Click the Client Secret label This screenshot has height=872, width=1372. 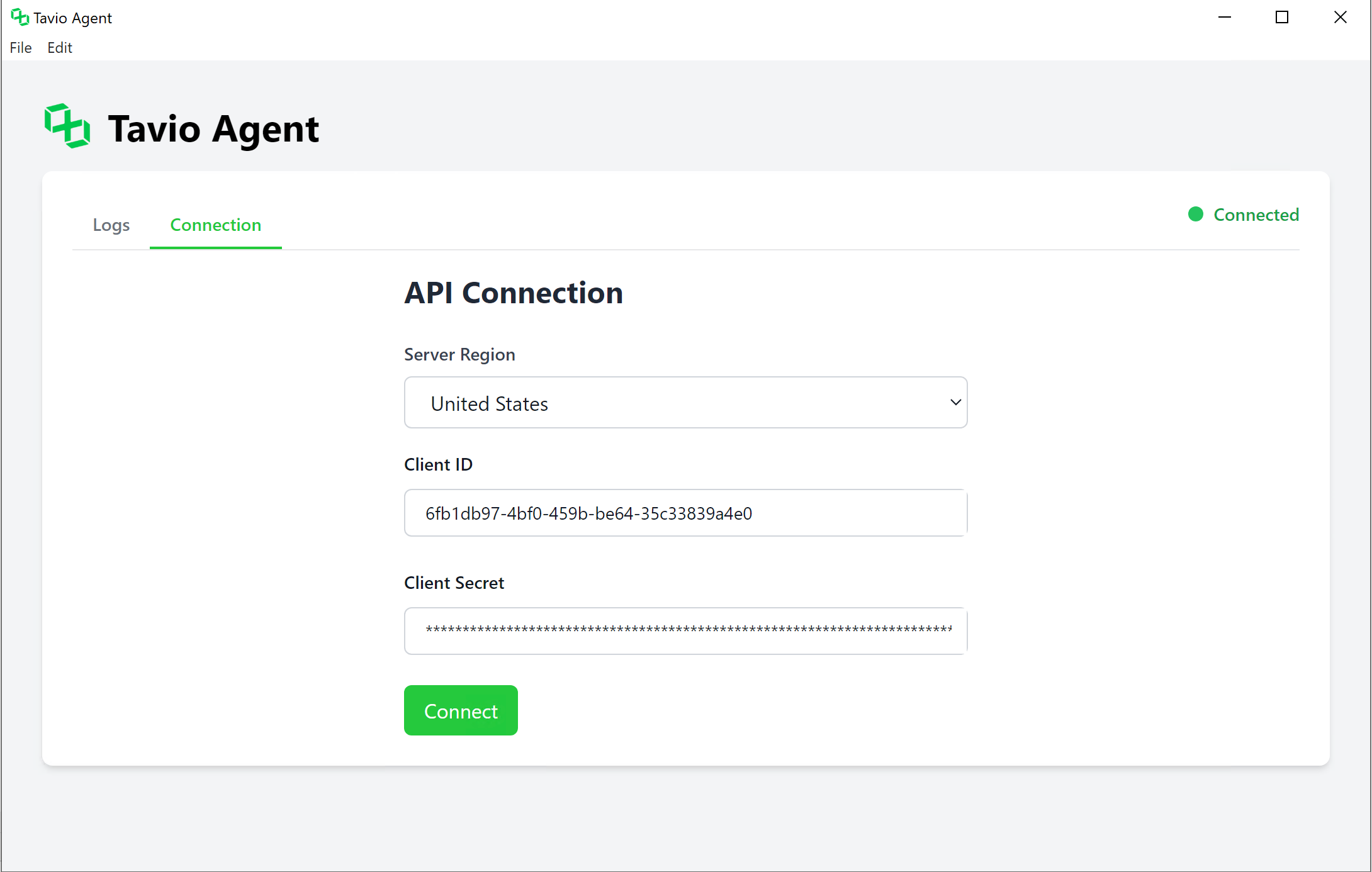pos(454,583)
